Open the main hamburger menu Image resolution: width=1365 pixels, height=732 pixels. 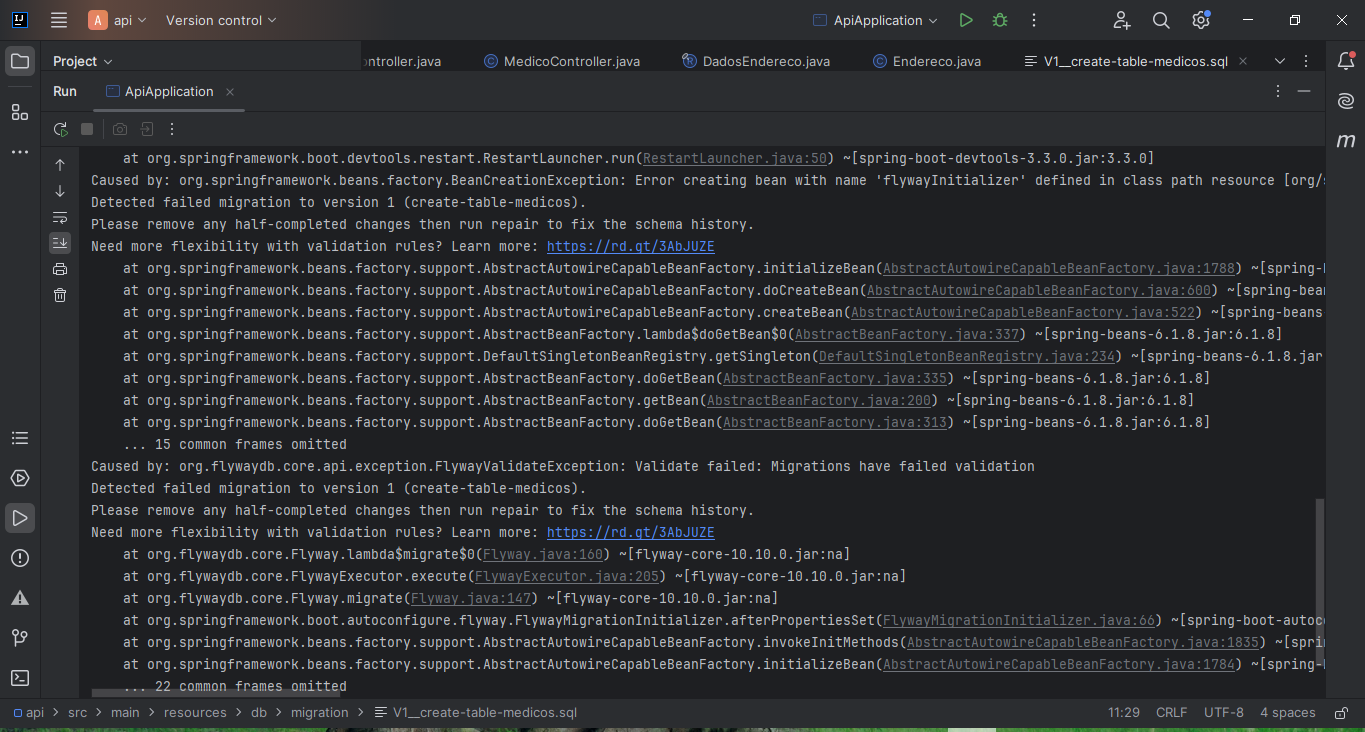point(59,20)
